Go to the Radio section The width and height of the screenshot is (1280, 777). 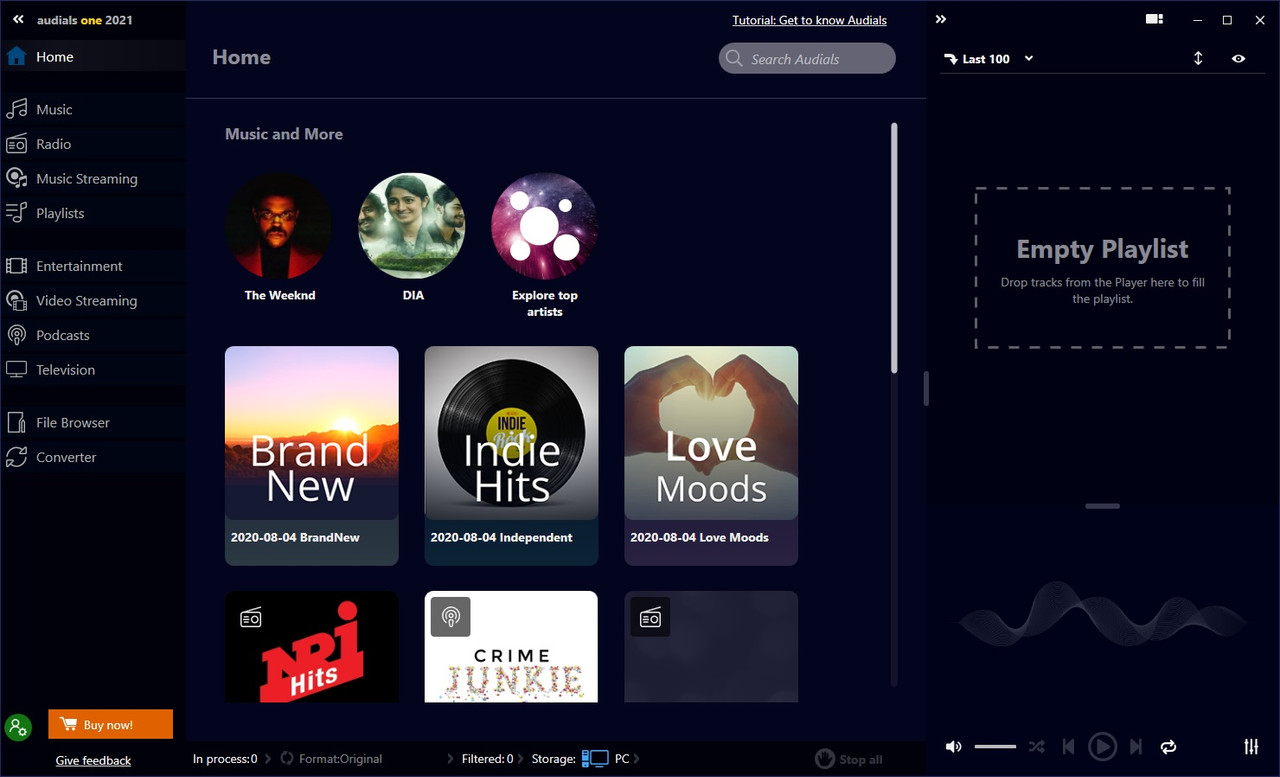tap(92, 144)
